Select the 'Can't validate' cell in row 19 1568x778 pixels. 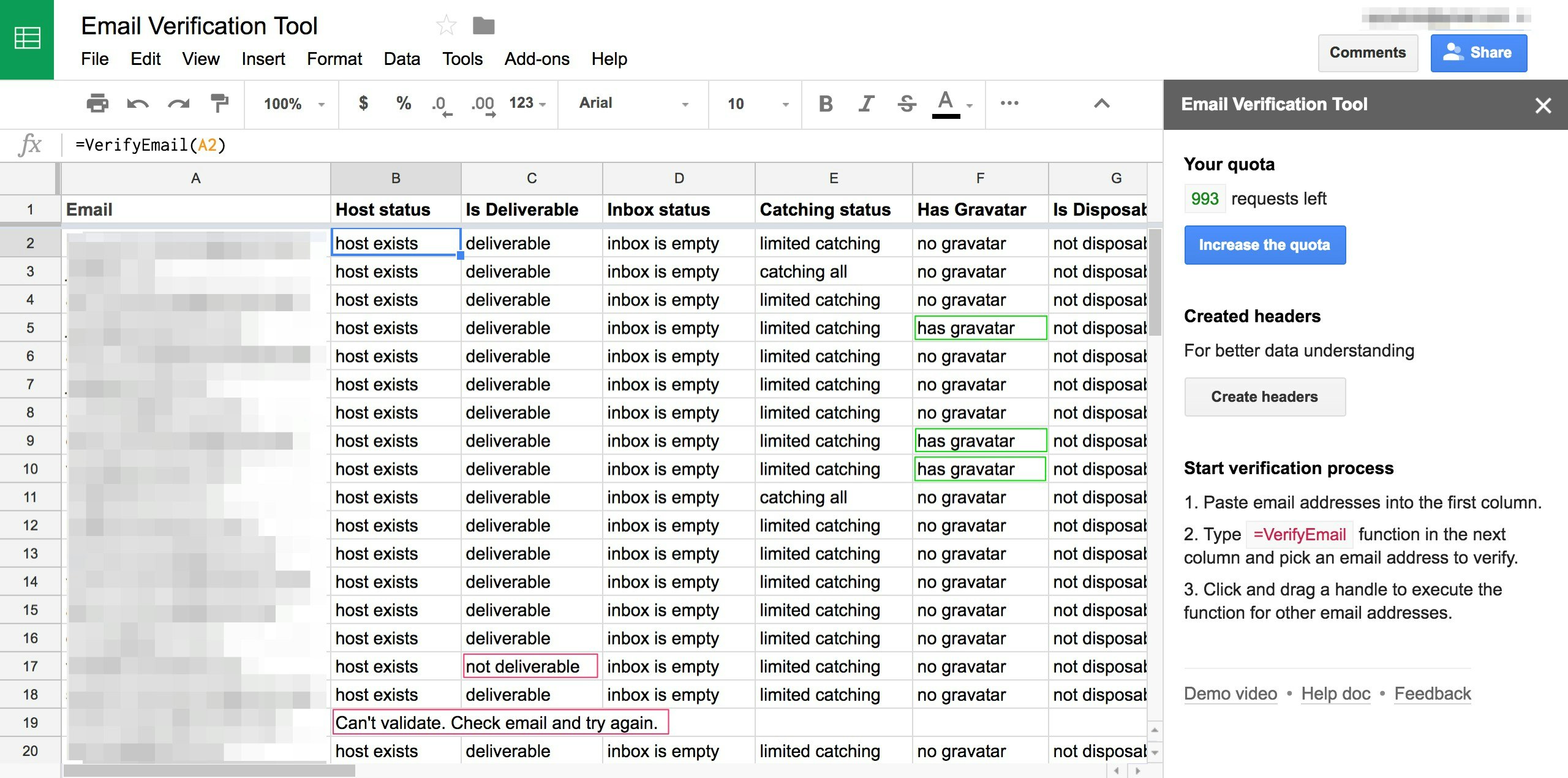tap(500, 722)
